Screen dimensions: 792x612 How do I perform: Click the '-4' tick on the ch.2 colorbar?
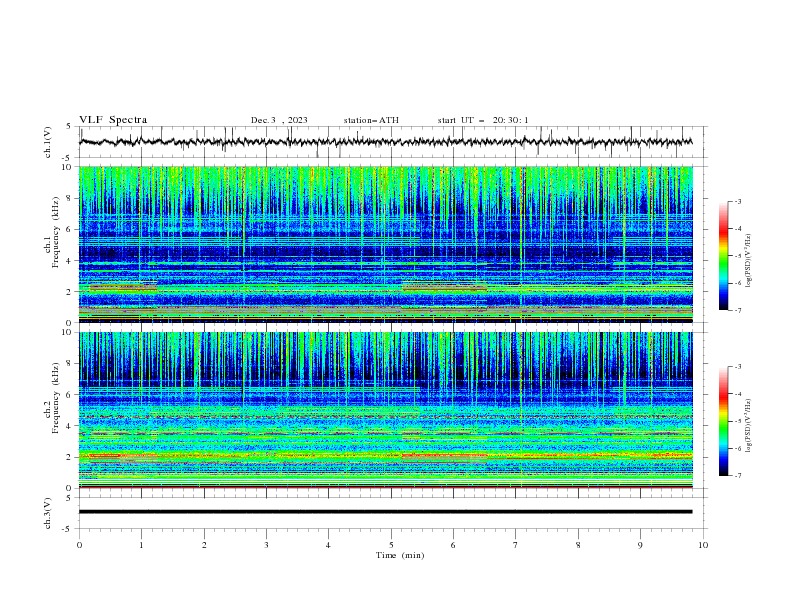(737, 394)
